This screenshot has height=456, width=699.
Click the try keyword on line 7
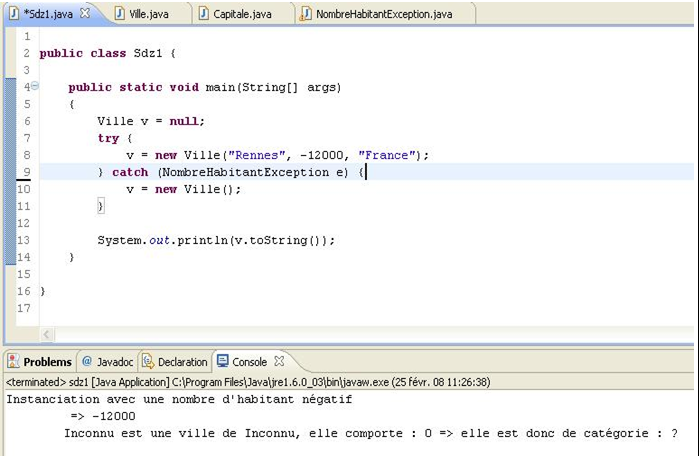coord(108,139)
